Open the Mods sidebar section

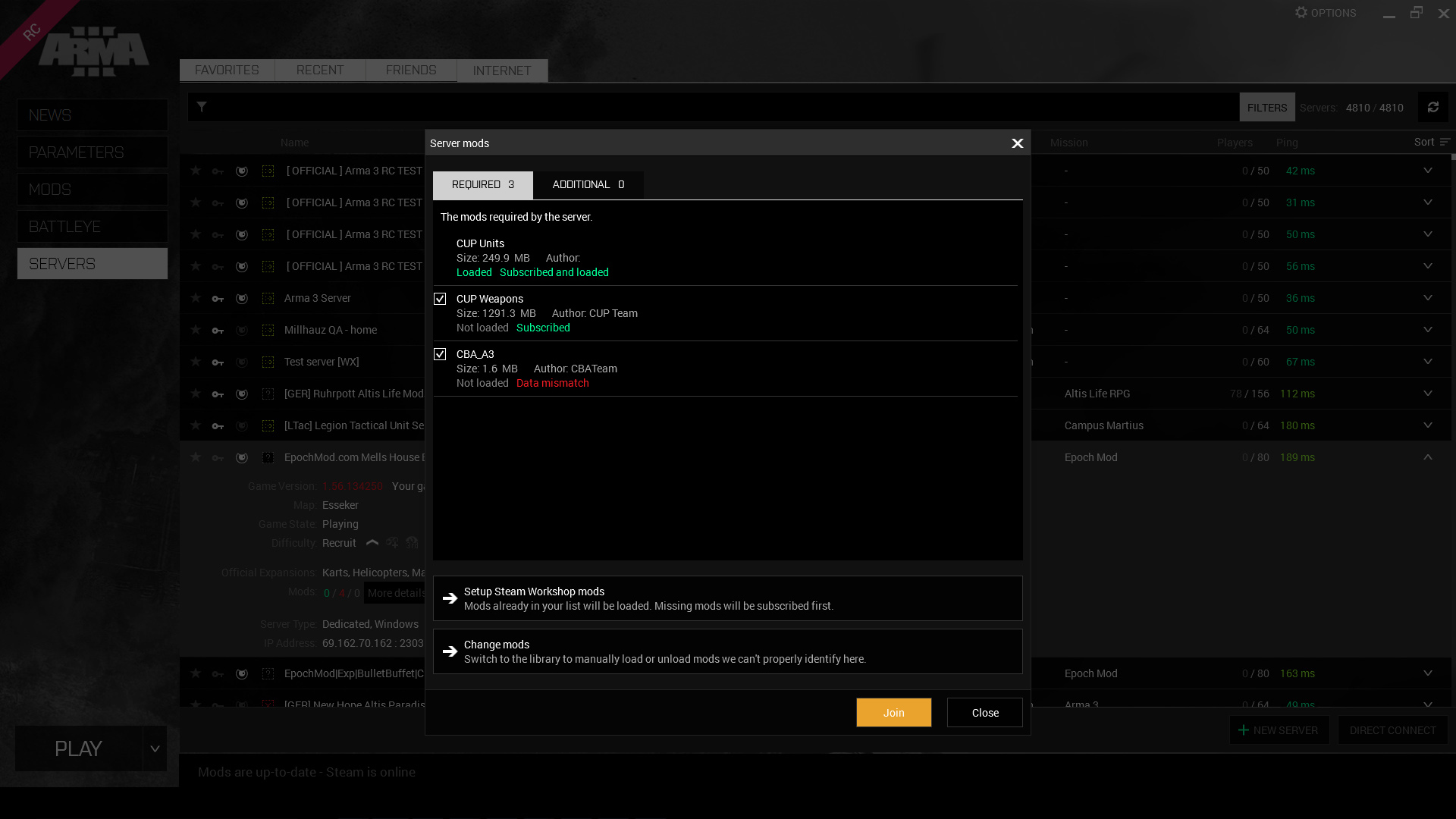coord(93,189)
